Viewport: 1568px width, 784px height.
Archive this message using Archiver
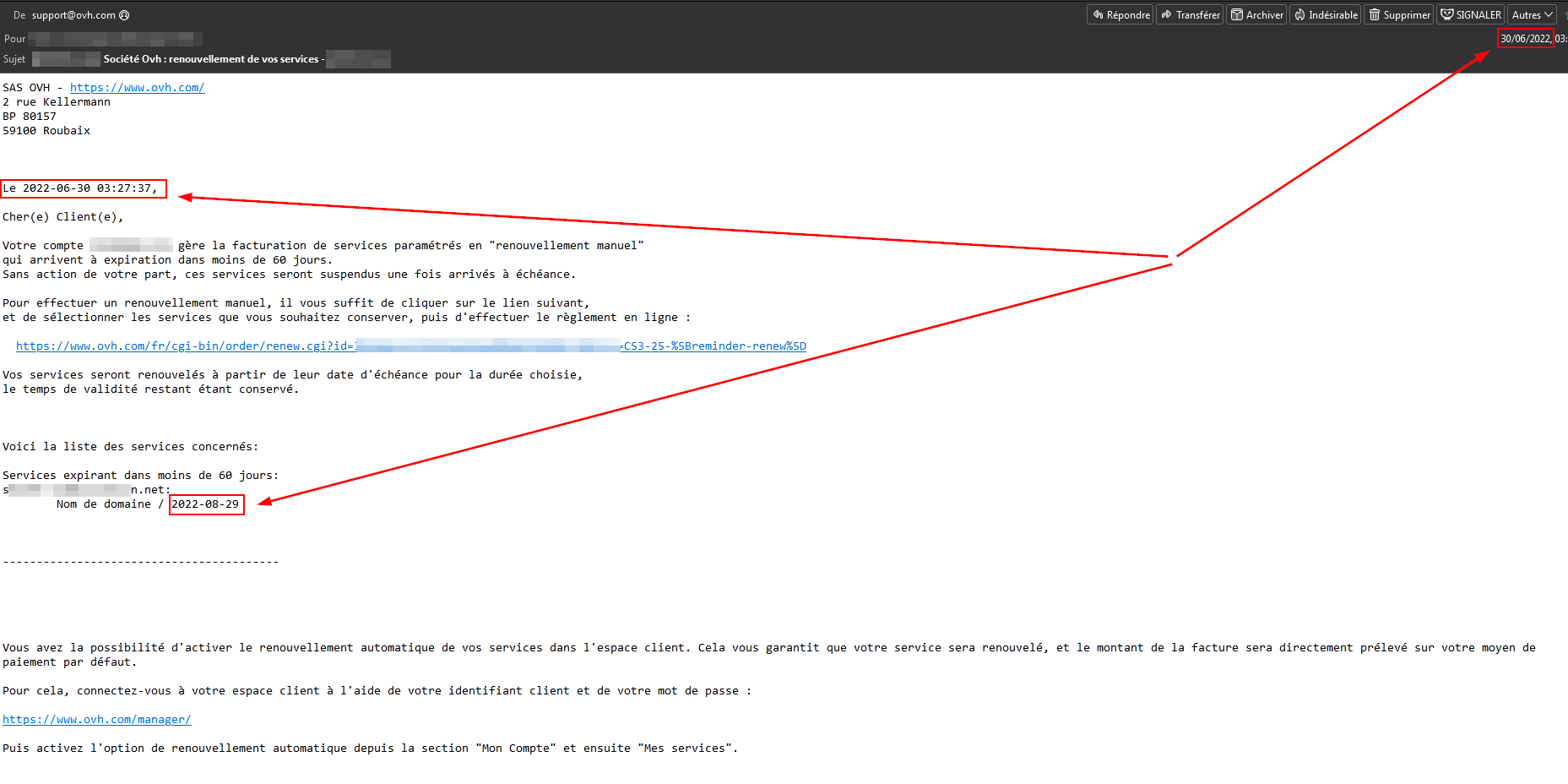click(1256, 15)
